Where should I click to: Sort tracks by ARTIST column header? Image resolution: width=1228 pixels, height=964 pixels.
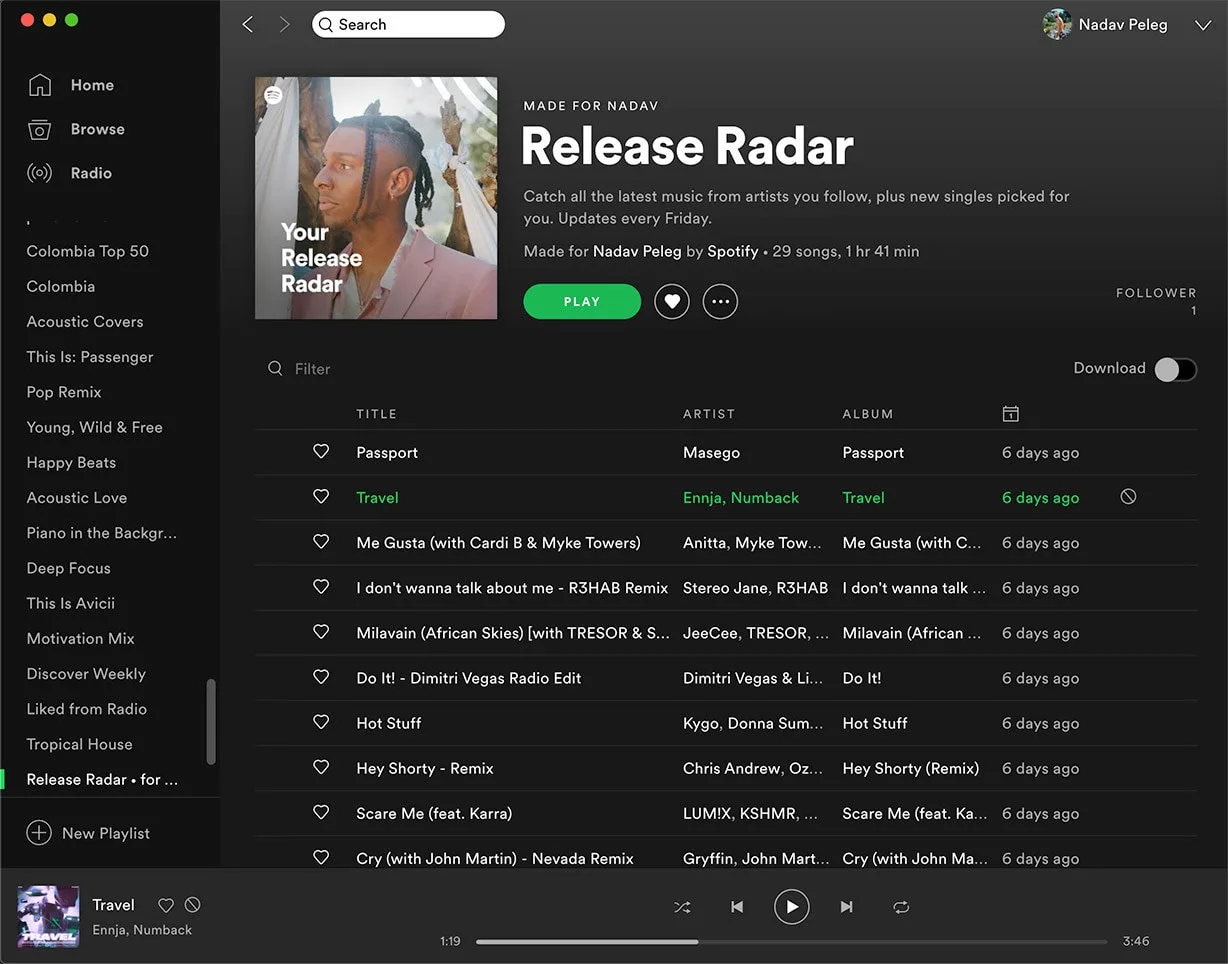(709, 414)
